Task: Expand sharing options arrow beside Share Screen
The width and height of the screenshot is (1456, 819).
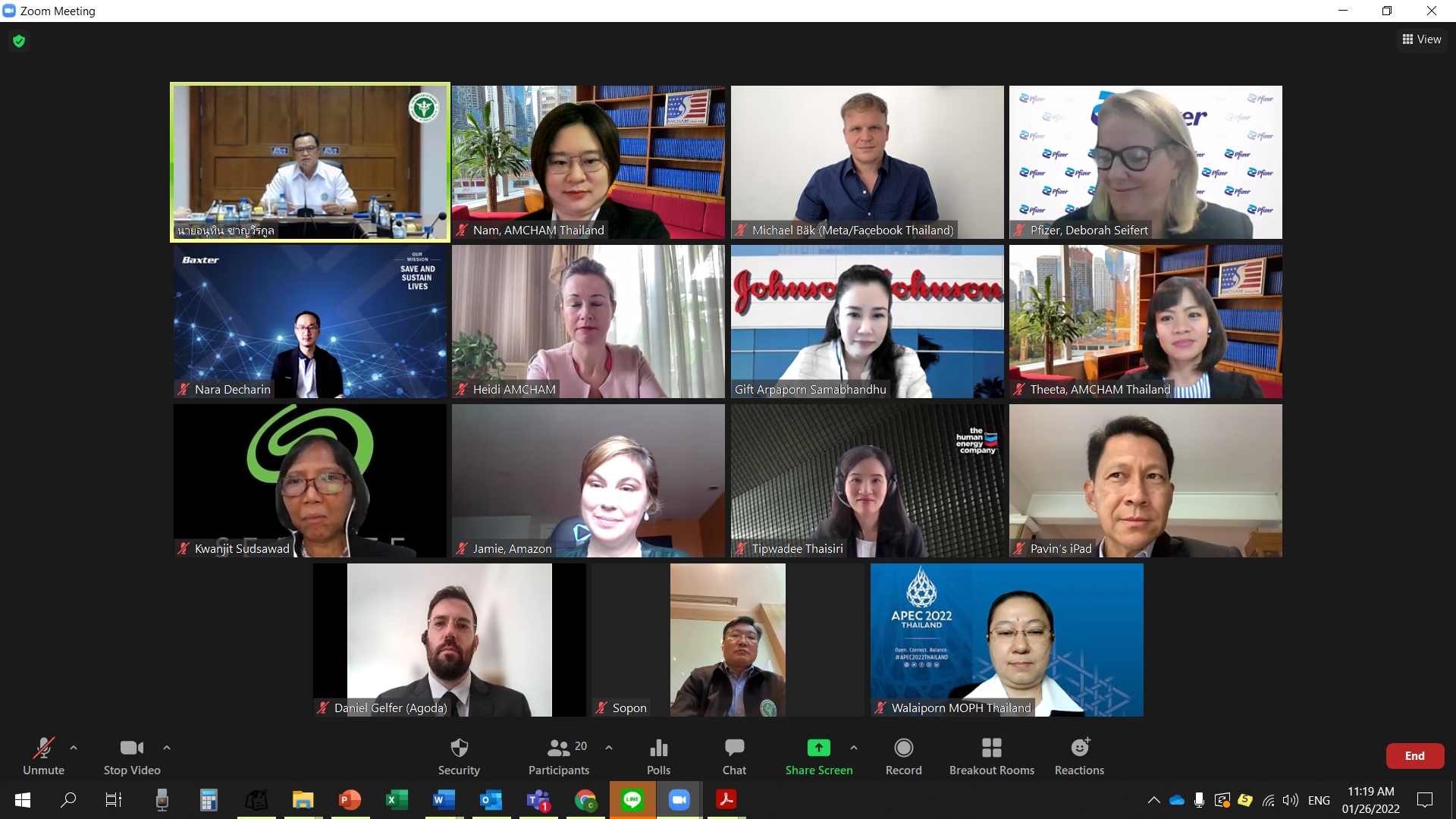Action: (854, 748)
